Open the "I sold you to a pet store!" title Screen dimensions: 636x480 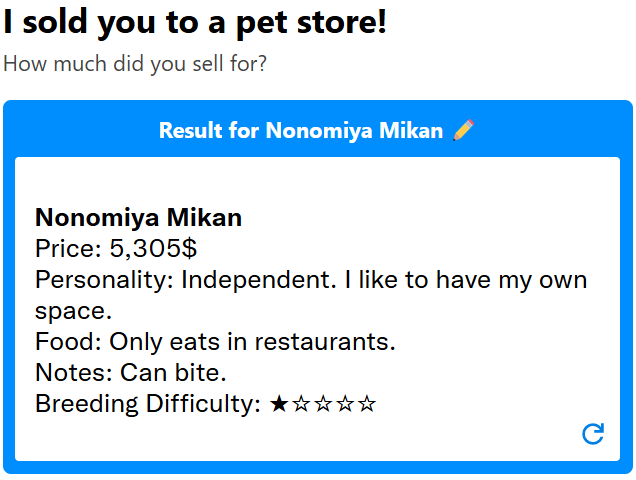[195, 22]
